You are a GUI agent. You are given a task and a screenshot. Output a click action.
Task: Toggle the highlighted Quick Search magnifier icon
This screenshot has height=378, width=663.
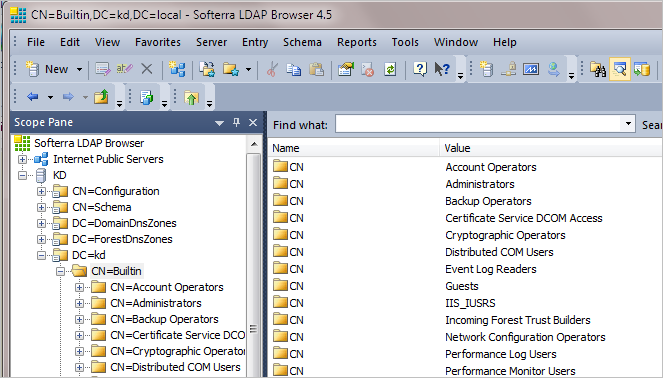(x=619, y=69)
